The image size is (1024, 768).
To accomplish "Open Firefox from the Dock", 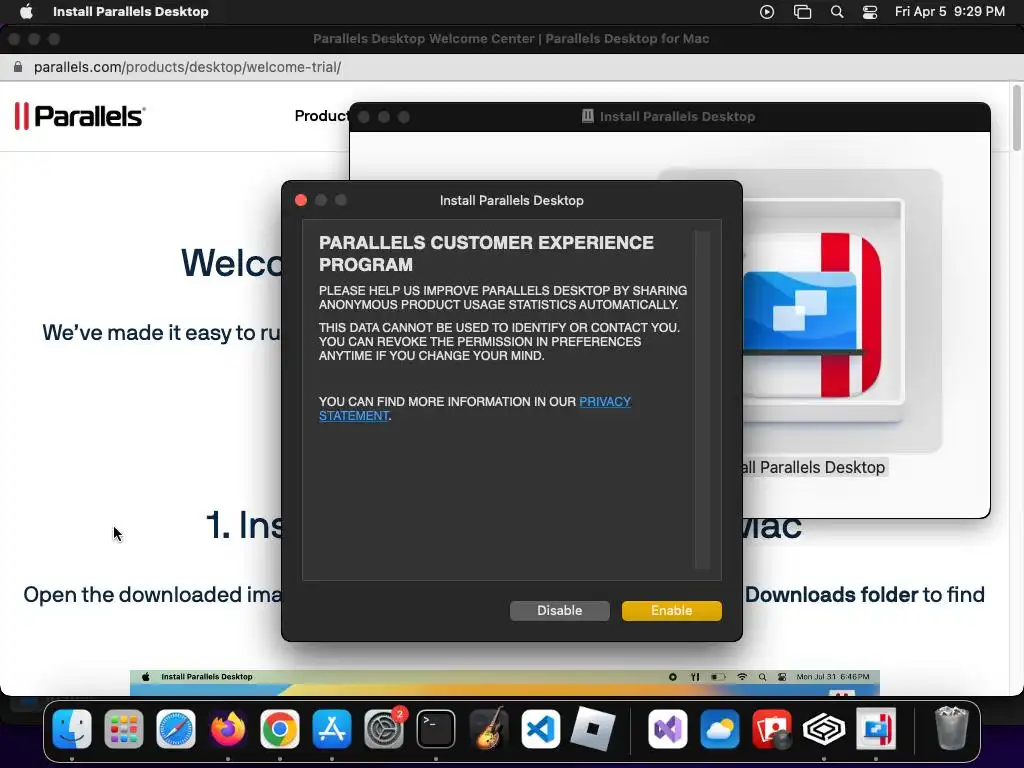I will (x=228, y=729).
